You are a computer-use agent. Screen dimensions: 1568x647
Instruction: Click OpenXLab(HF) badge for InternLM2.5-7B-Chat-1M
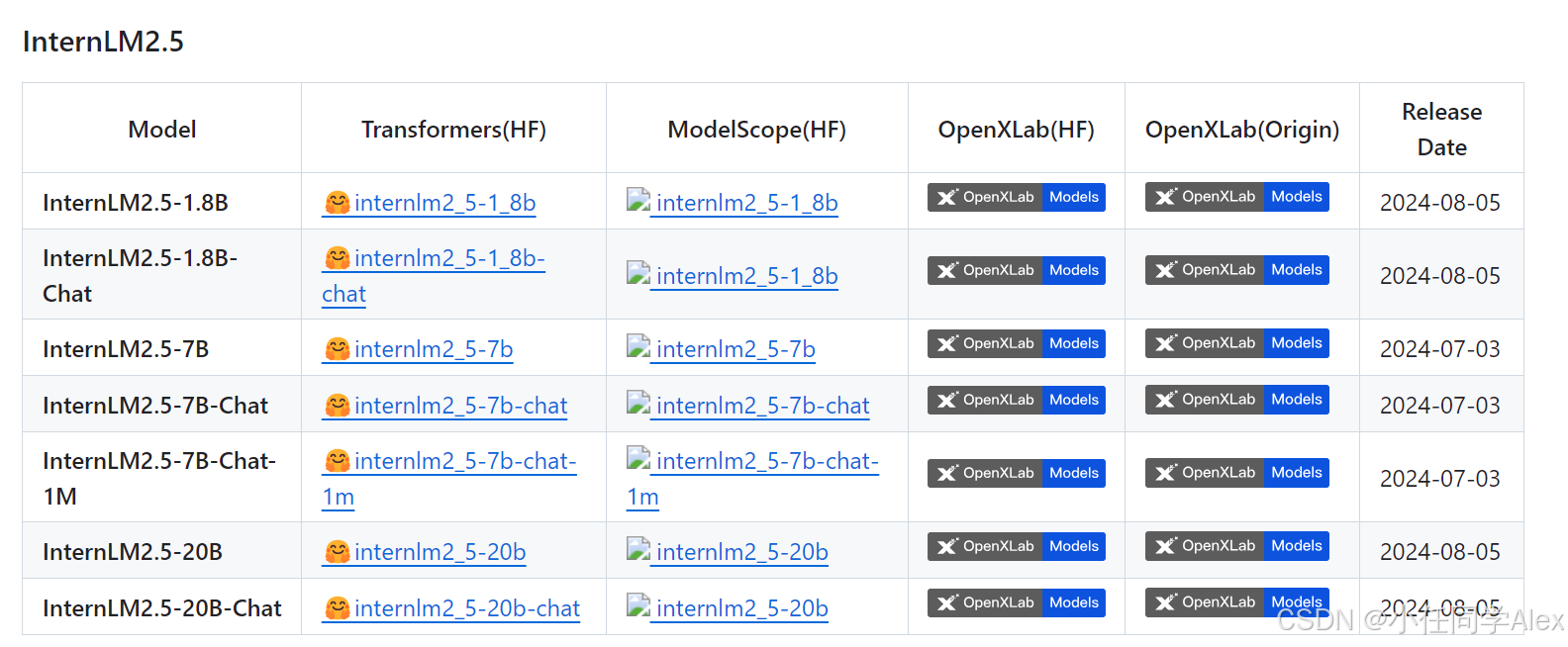pyautogui.click(x=1017, y=474)
